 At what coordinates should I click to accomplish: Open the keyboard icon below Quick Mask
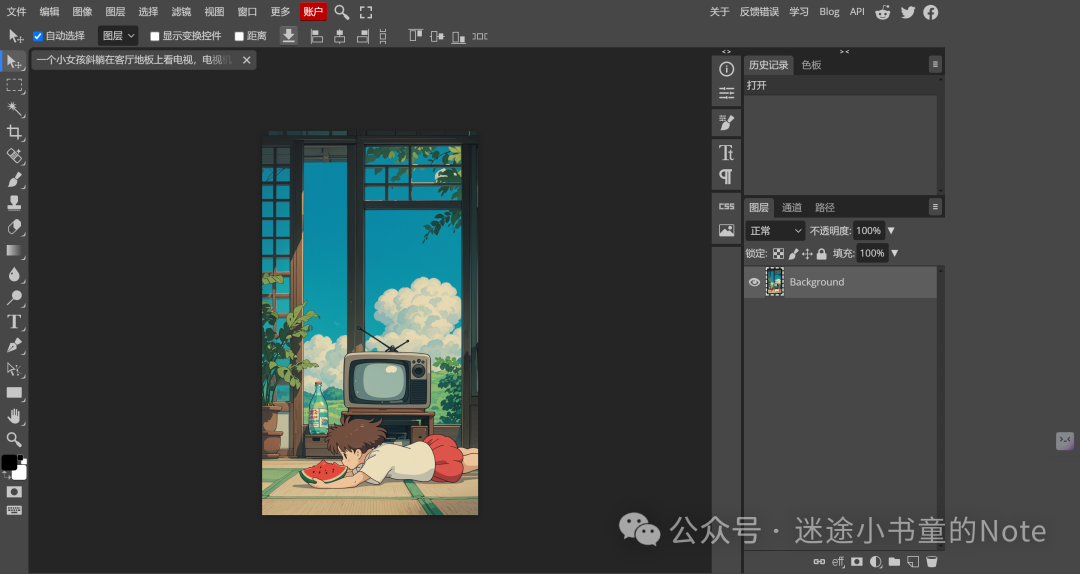14,511
